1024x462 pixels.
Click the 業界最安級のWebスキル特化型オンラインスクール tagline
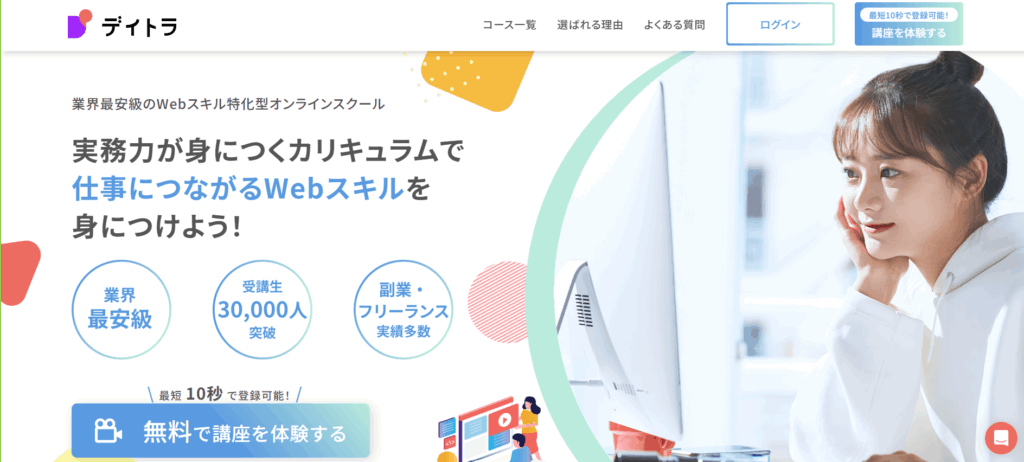tap(228, 104)
